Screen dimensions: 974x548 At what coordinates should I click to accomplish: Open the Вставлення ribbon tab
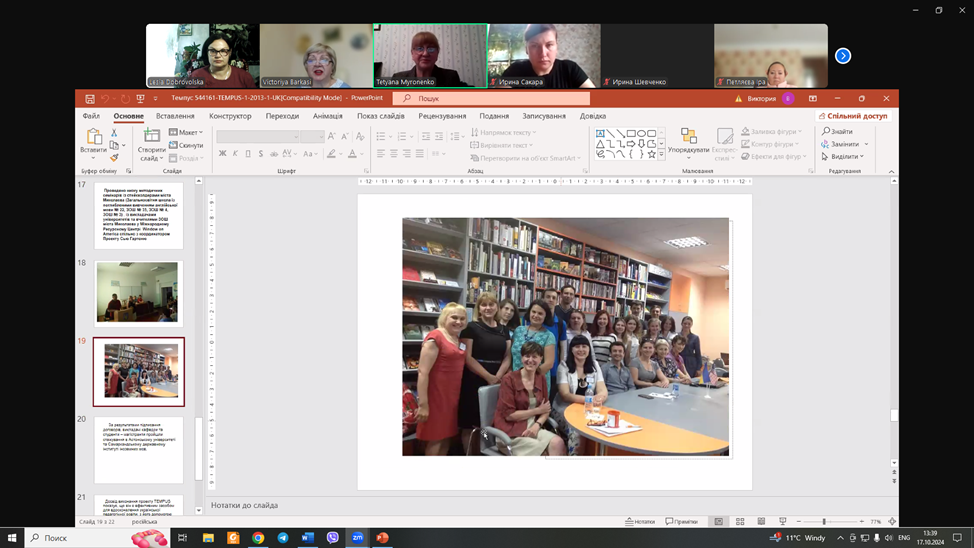pos(175,116)
